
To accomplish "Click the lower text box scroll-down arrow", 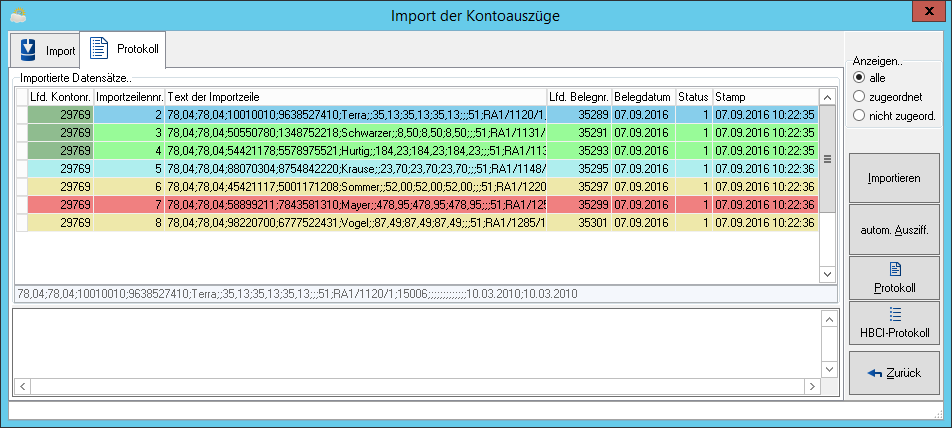I will 828,369.
